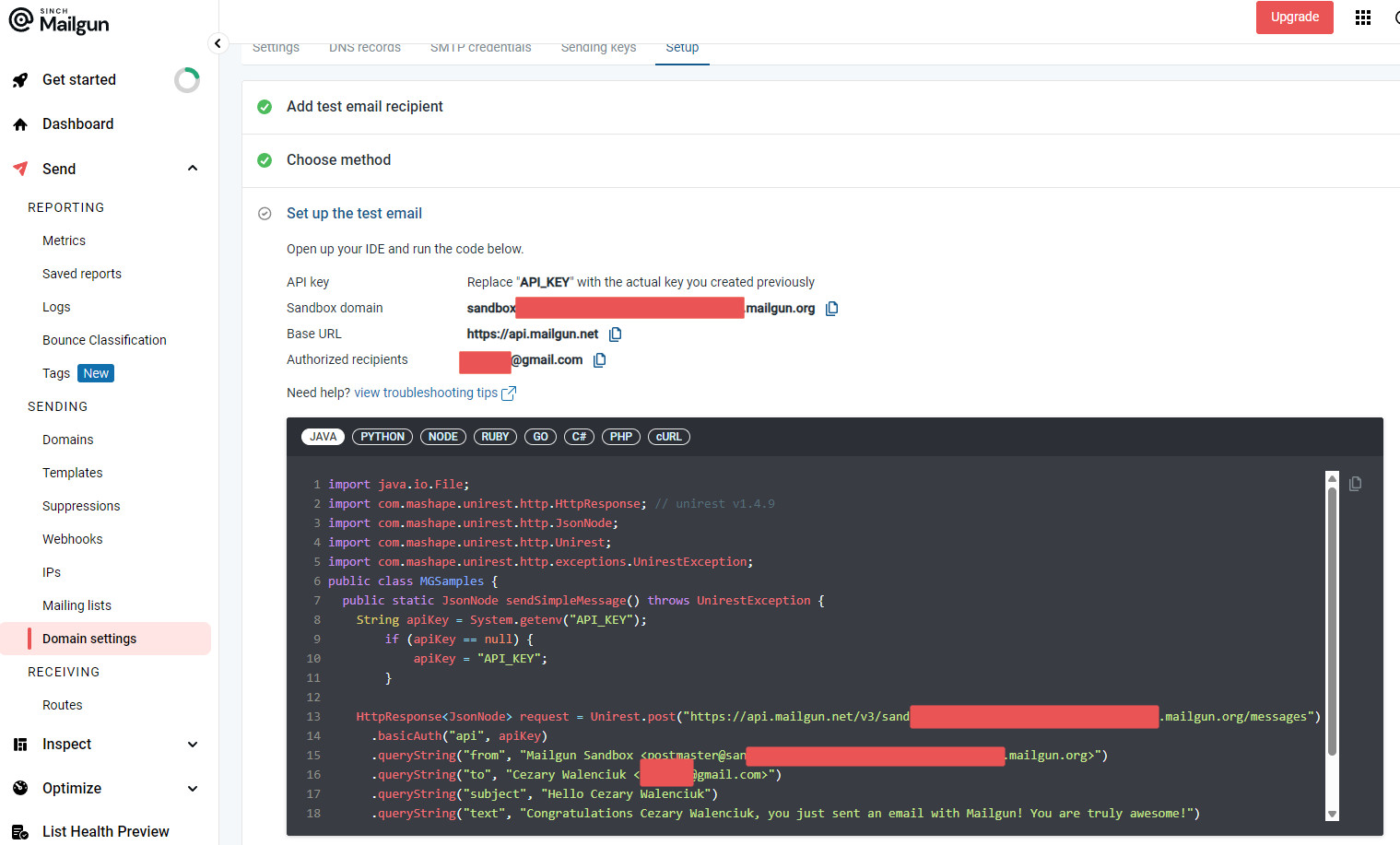Open IPs in the sidebar

pyautogui.click(x=52, y=572)
